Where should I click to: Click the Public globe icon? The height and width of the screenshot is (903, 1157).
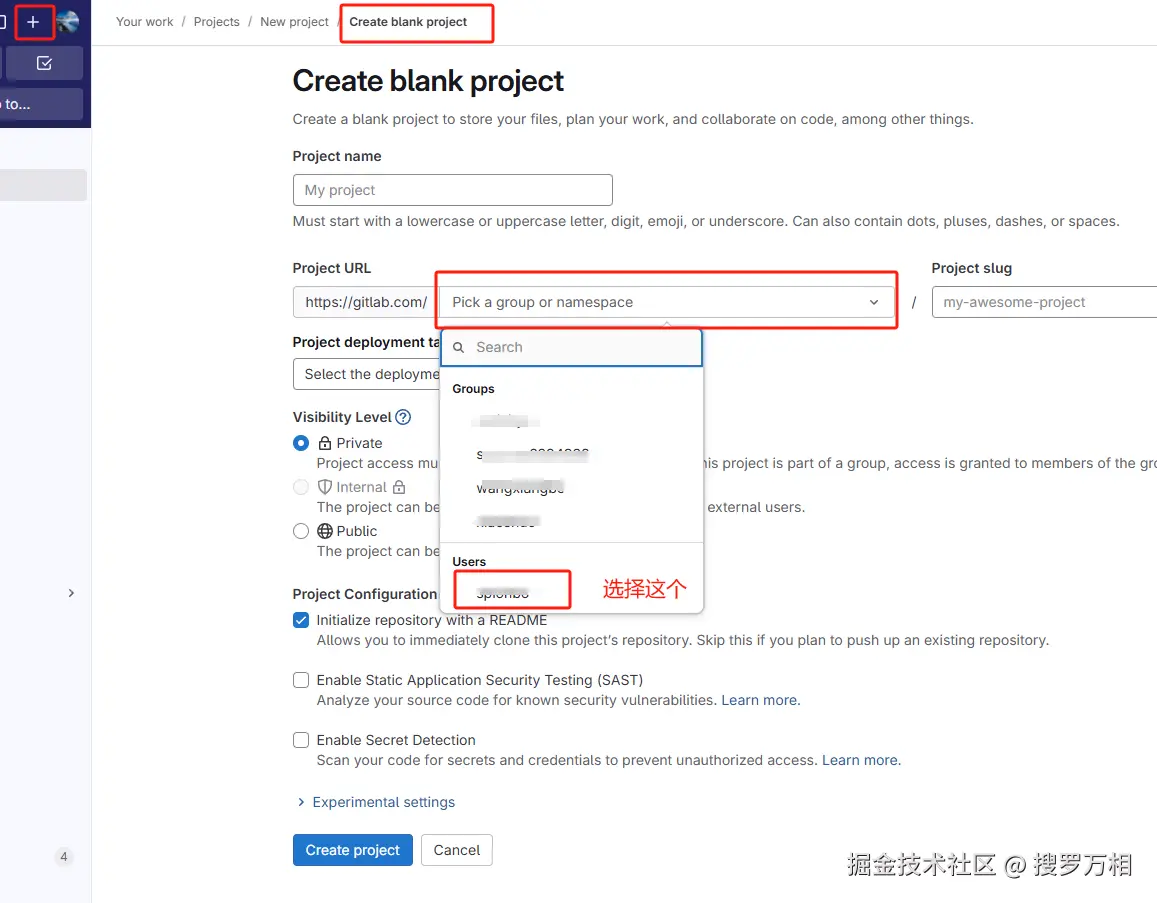[325, 531]
